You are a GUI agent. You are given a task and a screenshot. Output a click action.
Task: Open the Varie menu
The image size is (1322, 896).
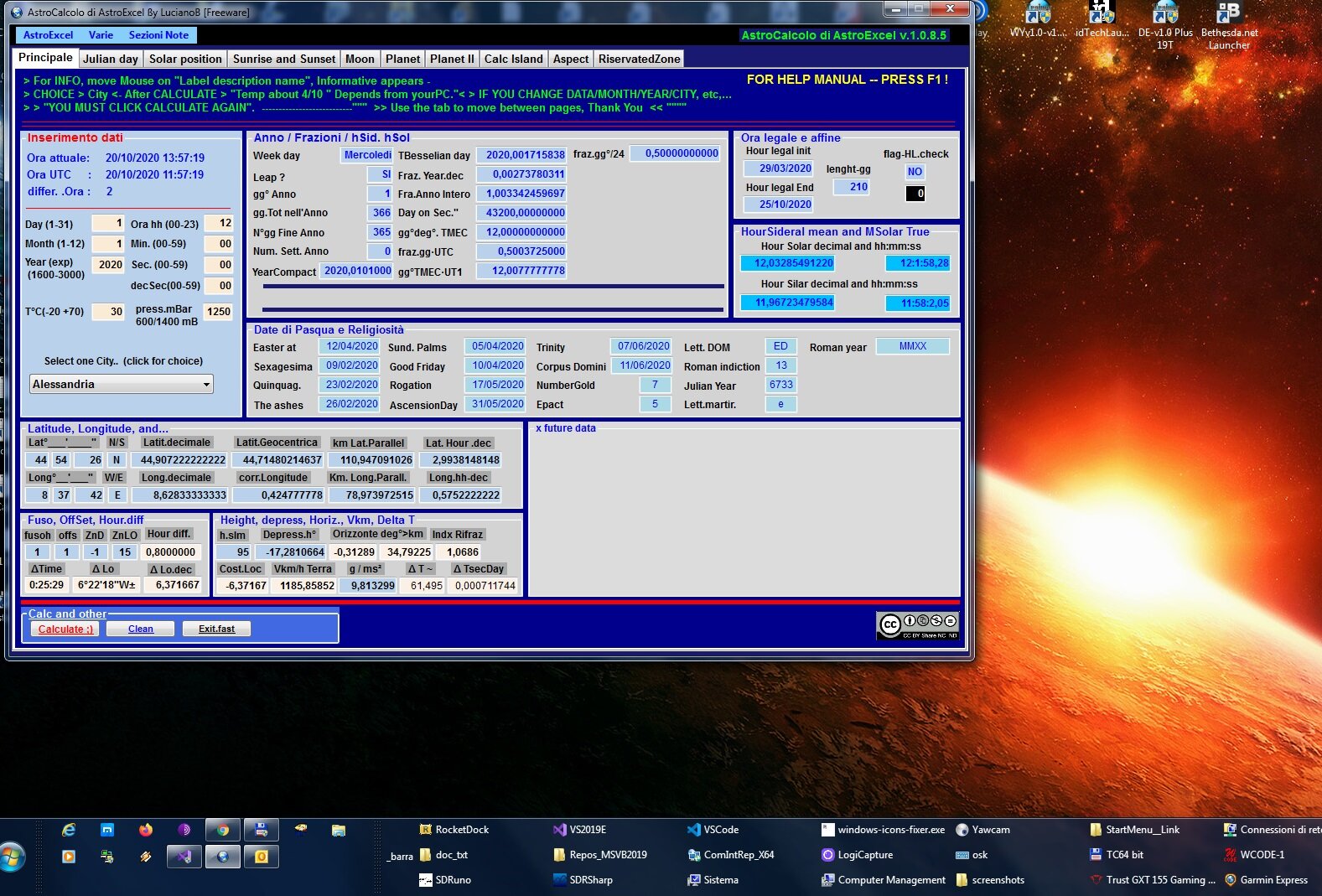pos(101,35)
